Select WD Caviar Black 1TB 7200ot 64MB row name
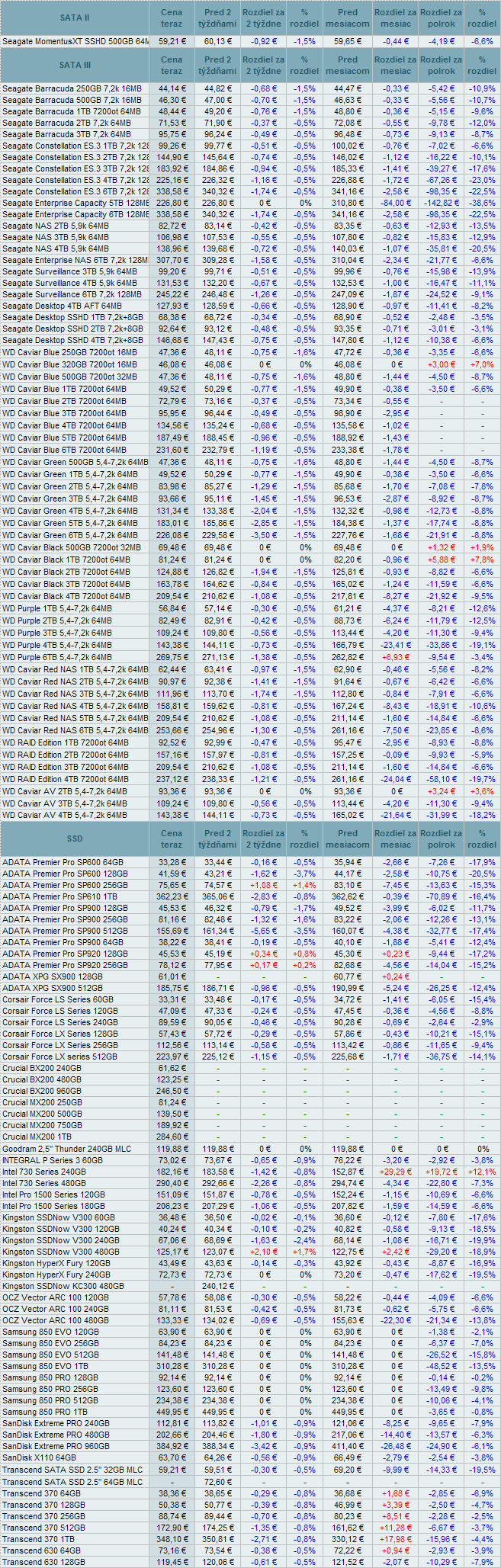501x1568 pixels. [x=66, y=560]
